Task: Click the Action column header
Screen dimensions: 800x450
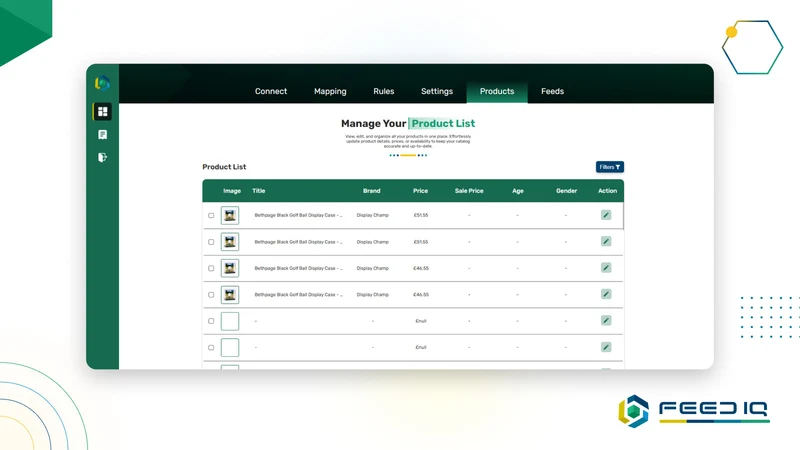Action: [x=607, y=191]
